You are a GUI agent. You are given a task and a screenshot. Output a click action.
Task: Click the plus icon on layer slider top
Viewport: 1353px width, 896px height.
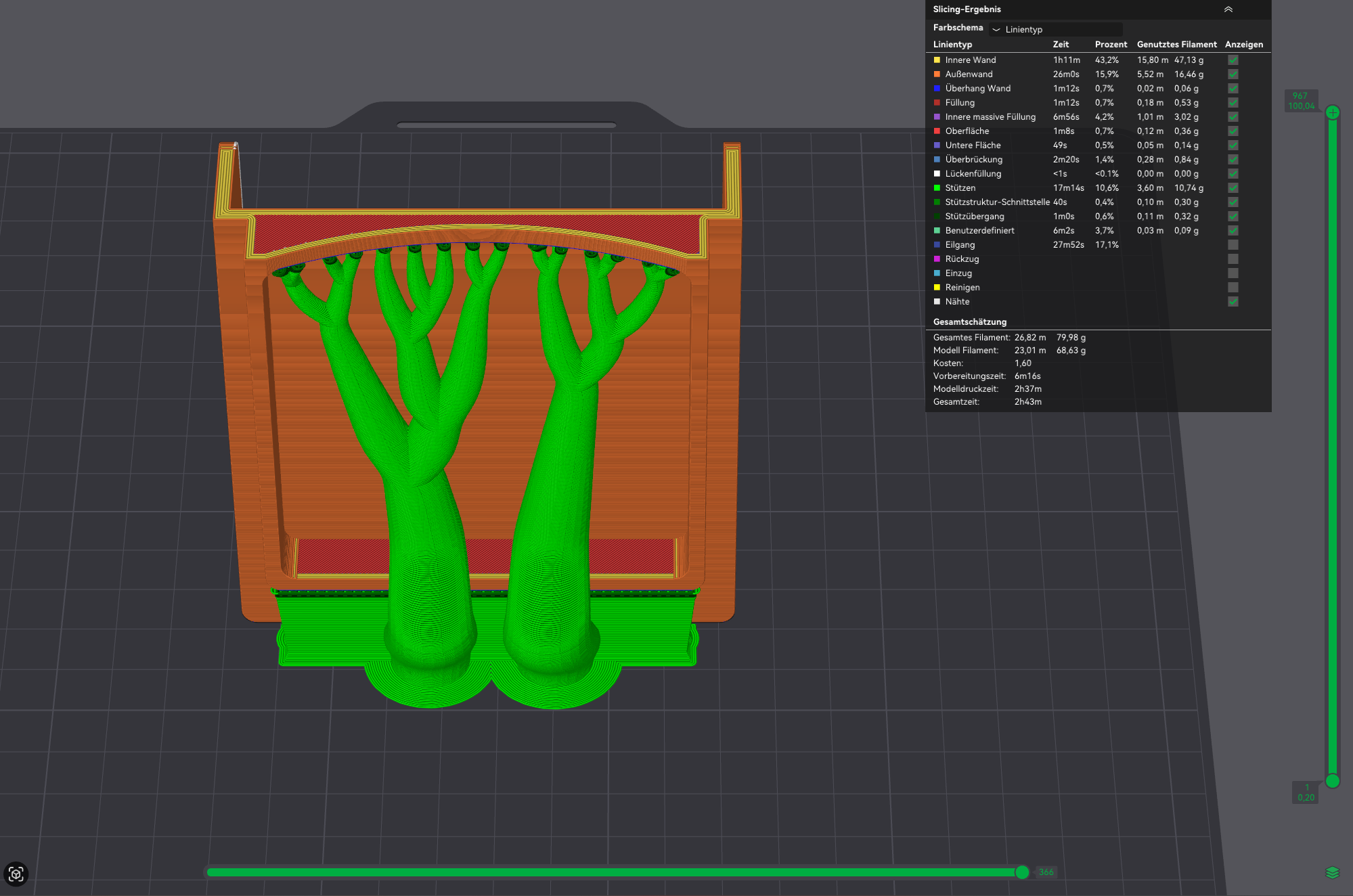(1332, 112)
